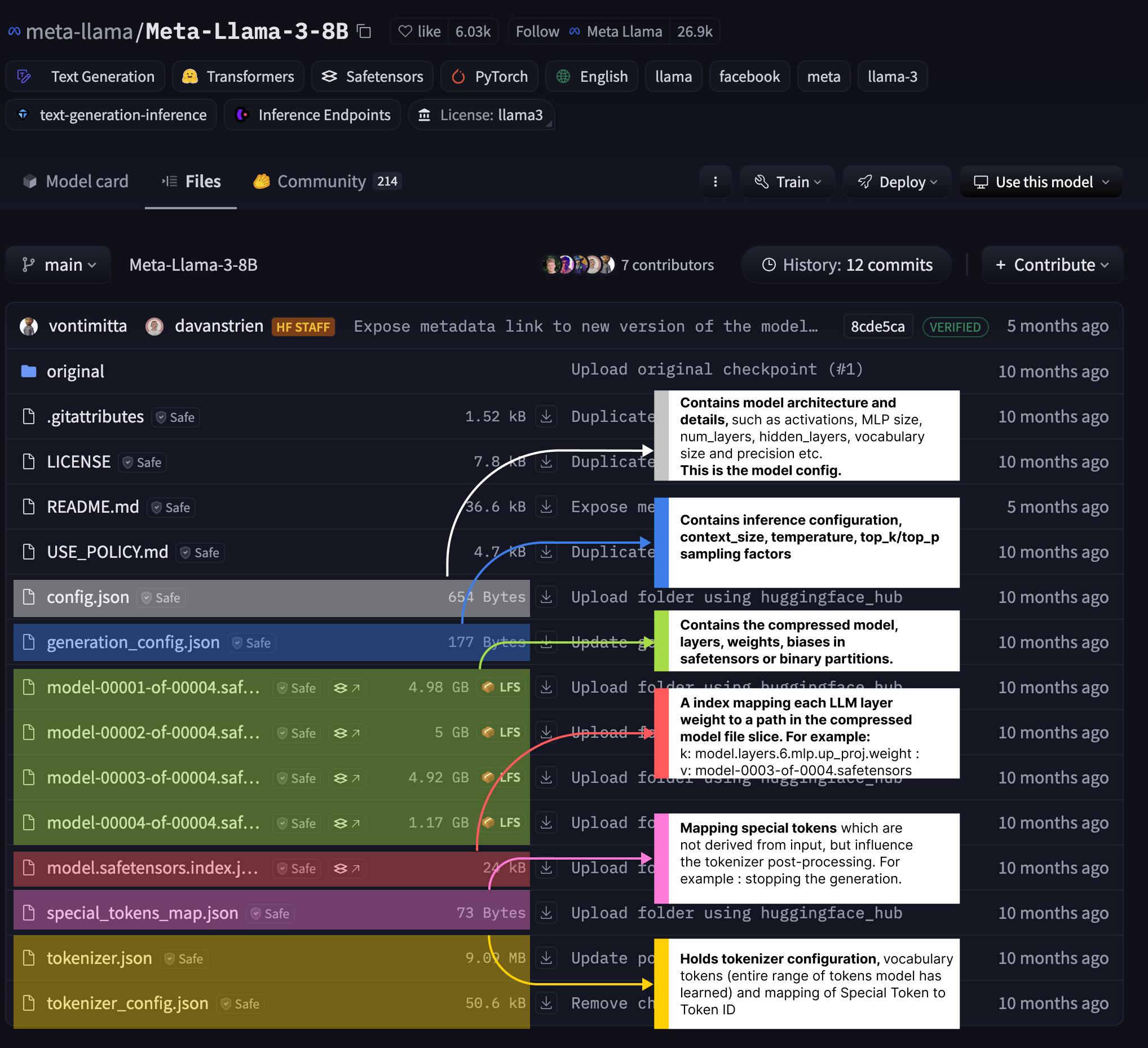Download the README.md file

(546, 507)
